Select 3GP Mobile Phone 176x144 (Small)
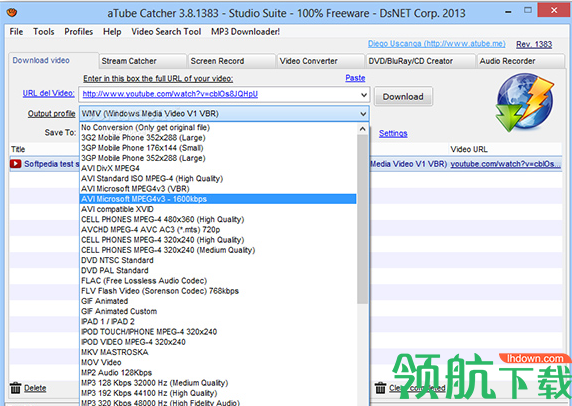Image resolution: width=572 pixels, height=406 pixels. click(218, 148)
